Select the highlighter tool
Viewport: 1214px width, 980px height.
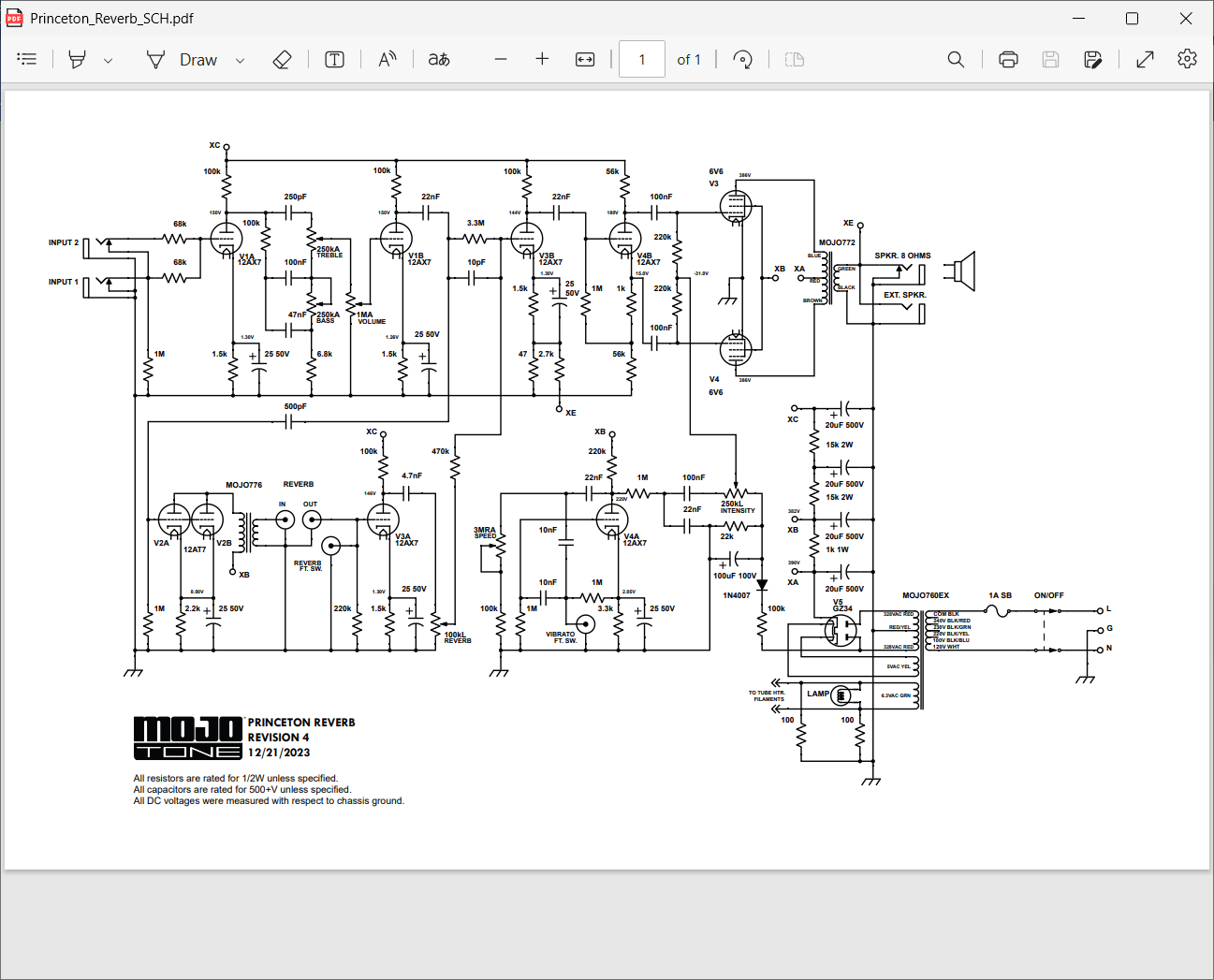[x=78, y=59]
